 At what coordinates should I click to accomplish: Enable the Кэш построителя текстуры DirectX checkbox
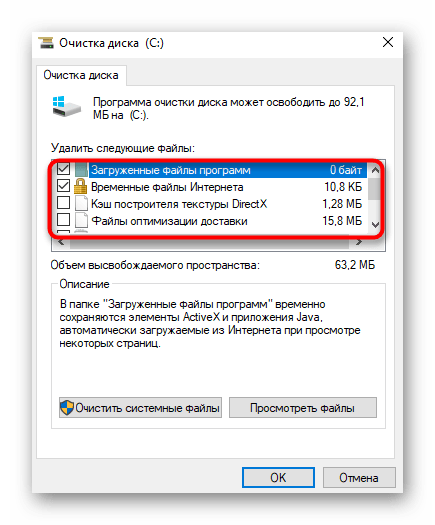click(x=63, y=203)
